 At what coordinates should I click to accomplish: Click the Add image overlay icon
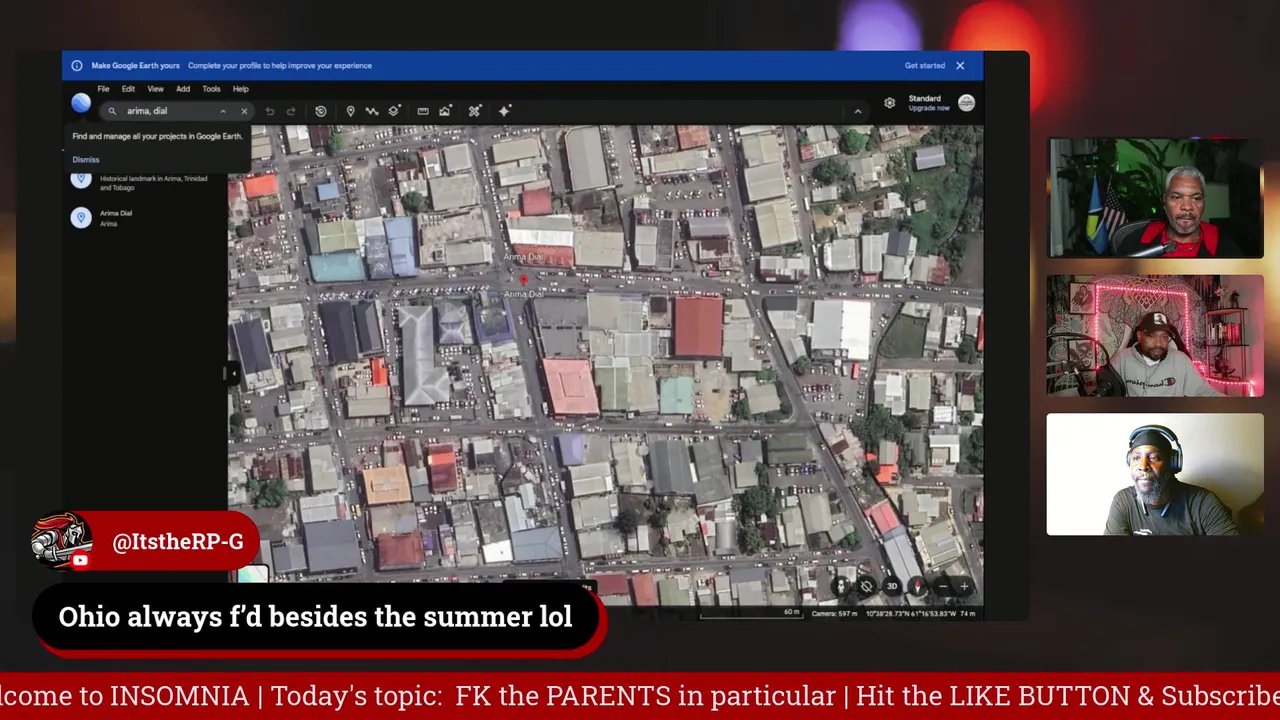pos(445,111)
